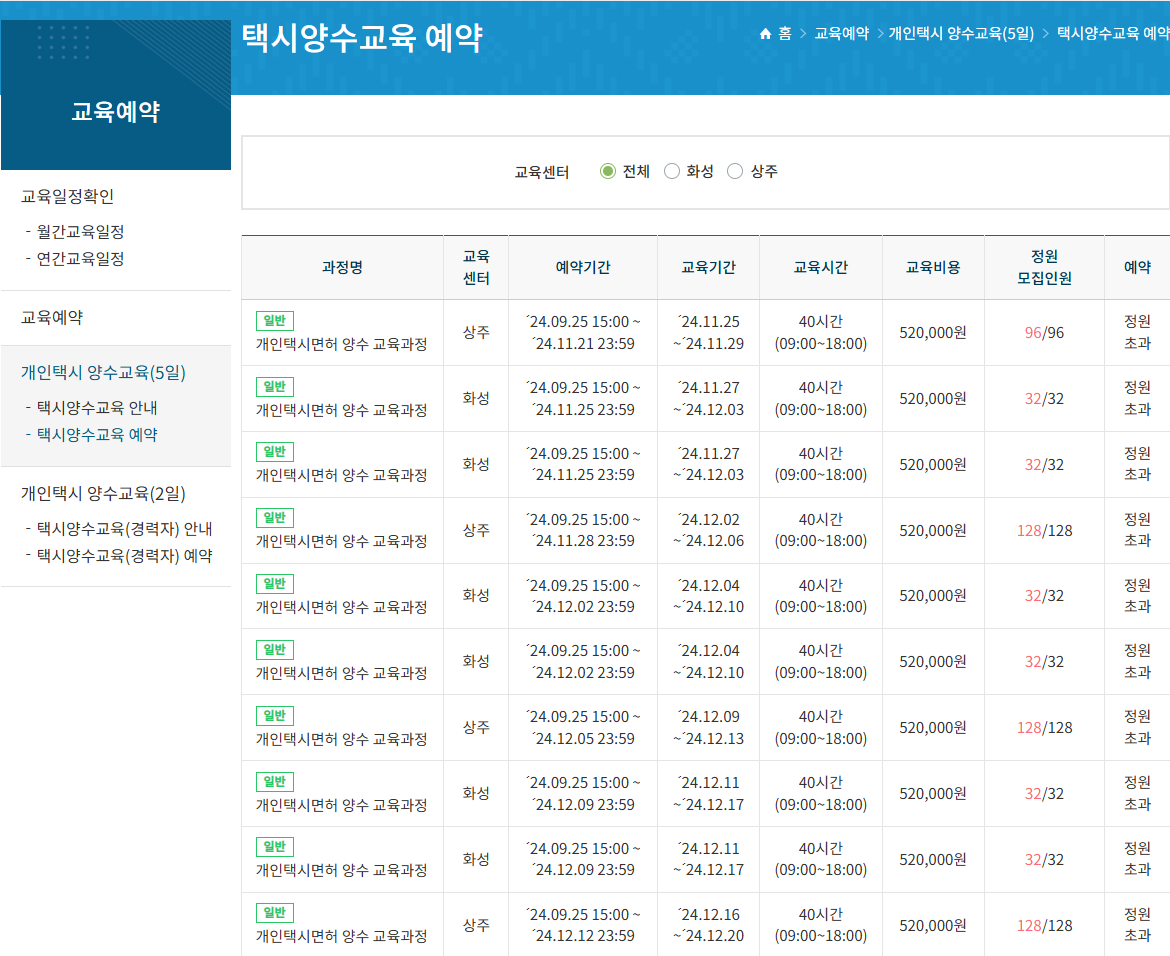Click the 택시양수교육 예약 page title
This screenshot has height=956, width=1170.
point(363,37)
